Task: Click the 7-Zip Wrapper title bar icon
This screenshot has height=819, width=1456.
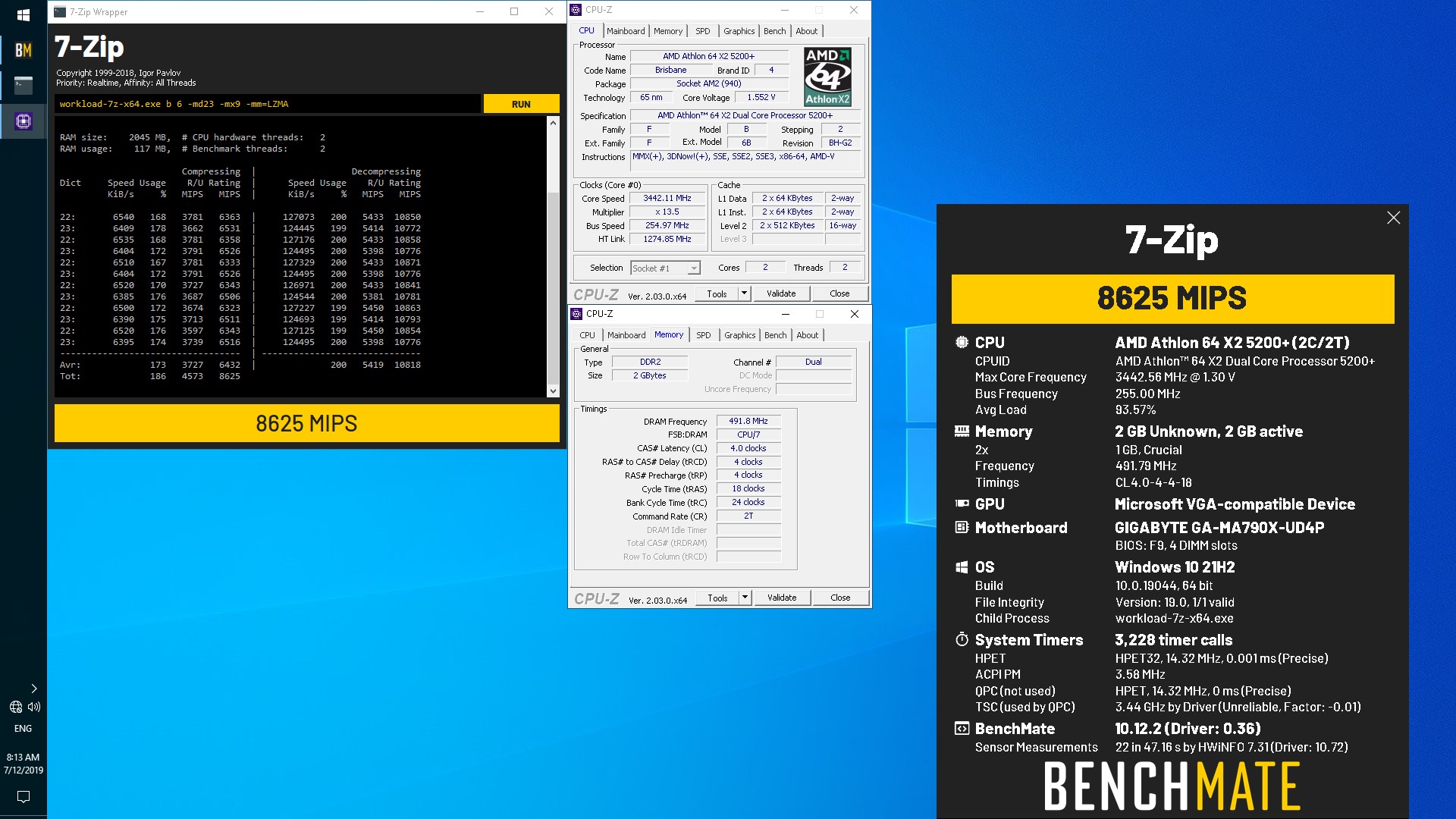Action: coord(60,11)
